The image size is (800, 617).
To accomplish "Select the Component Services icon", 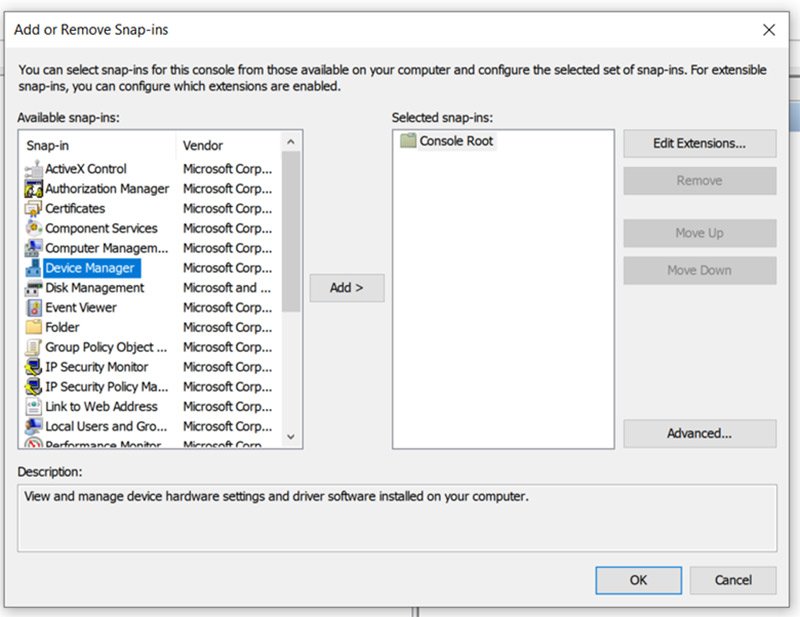I will (x=33, y=228).
